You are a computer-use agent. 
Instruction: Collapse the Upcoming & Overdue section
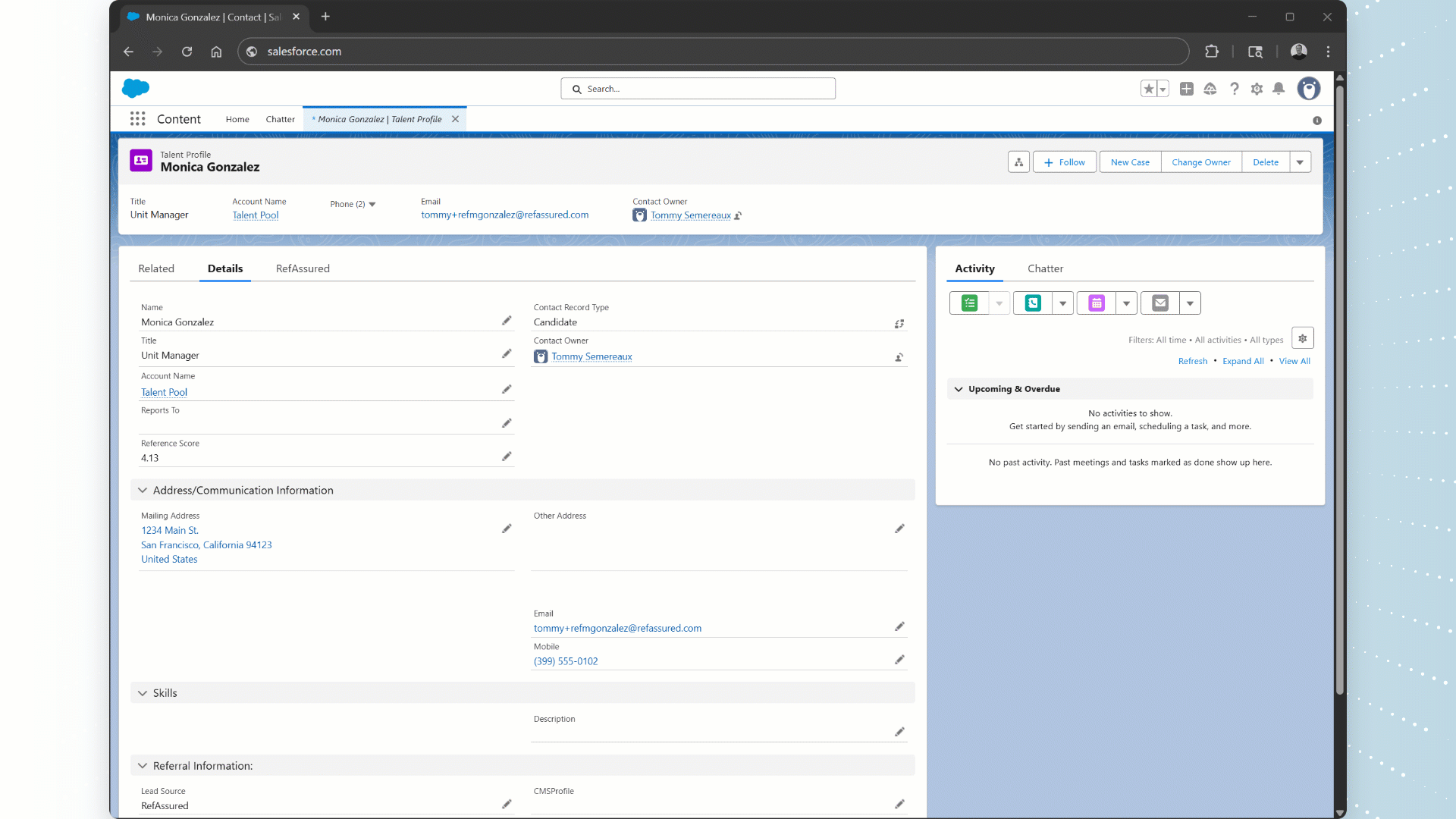click(959, 388)
